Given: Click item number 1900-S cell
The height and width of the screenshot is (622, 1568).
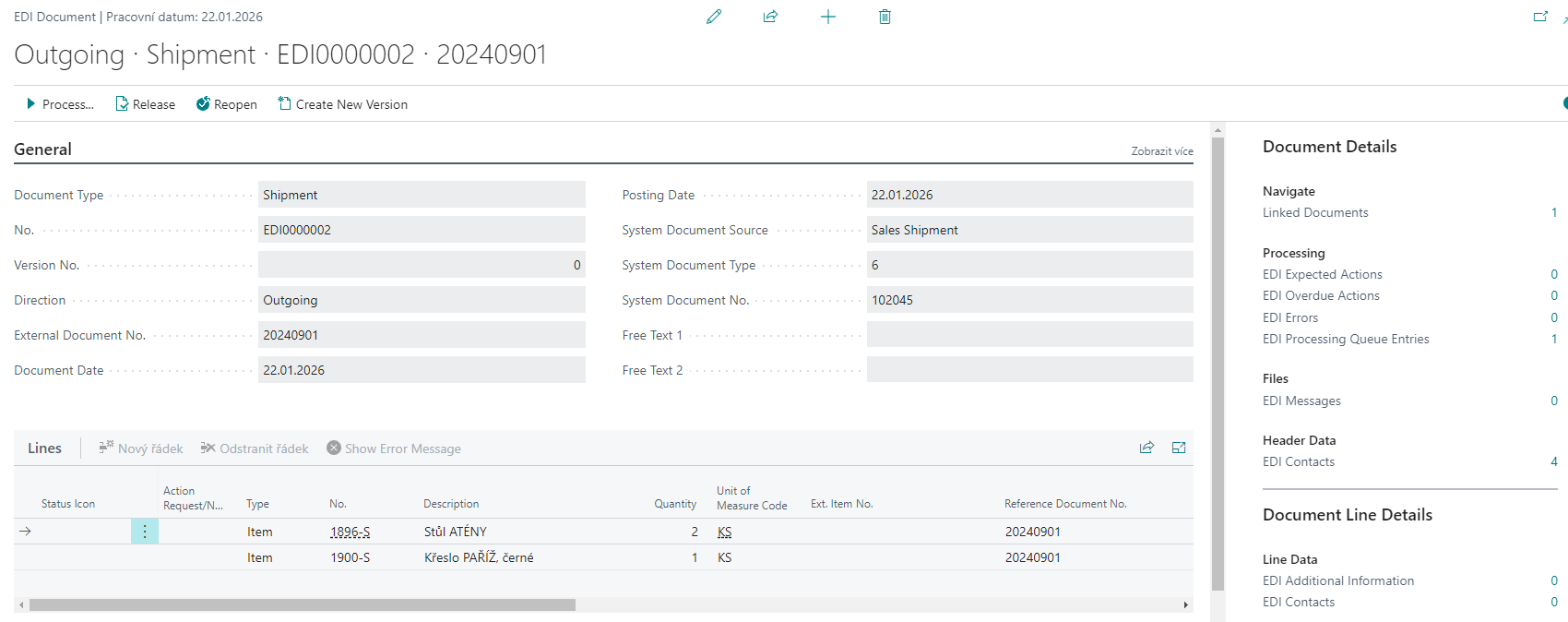Looking at the screenshot, I should [350, 557].
